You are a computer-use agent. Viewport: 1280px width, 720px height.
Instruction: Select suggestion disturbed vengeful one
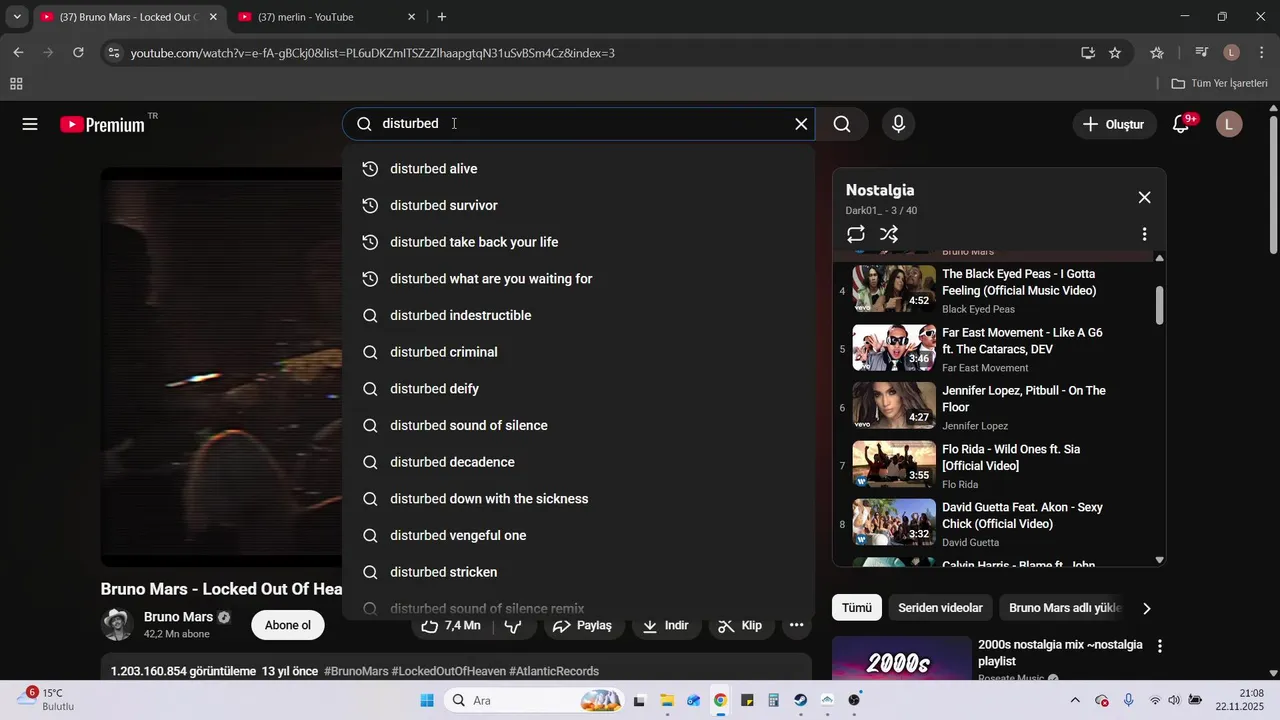pyautogui.click(x=578, y=535)
